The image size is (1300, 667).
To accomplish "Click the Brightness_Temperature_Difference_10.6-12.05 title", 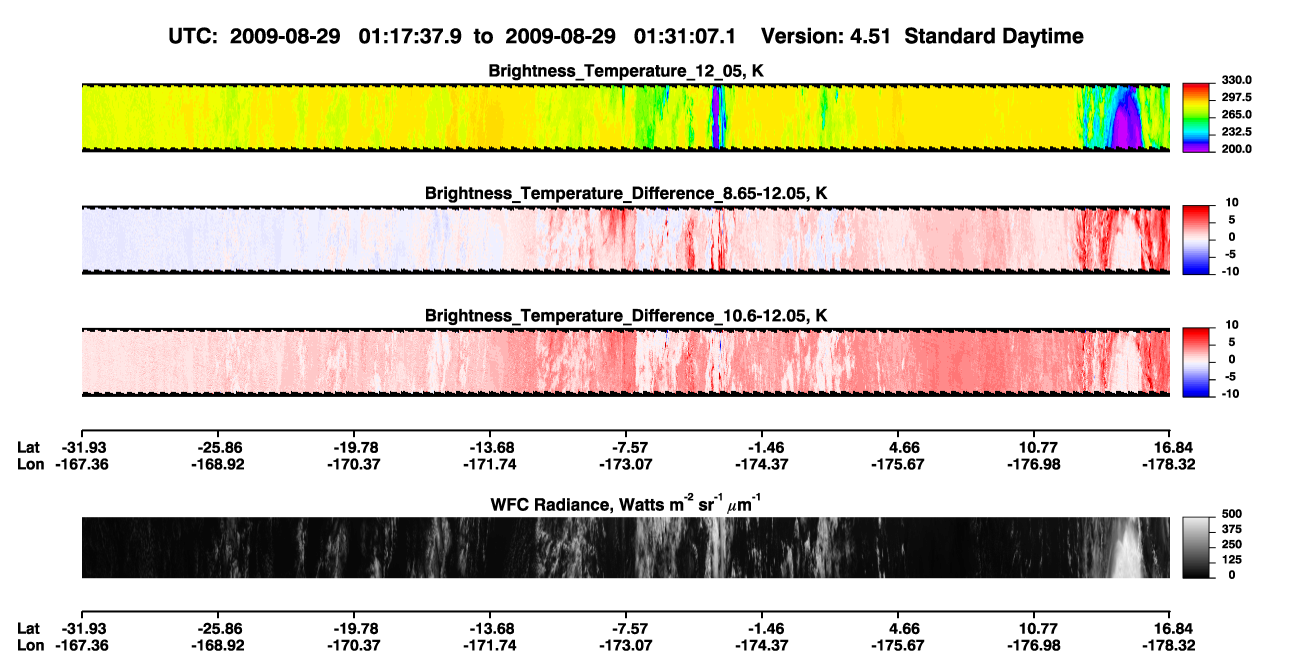I will point(626,316).
